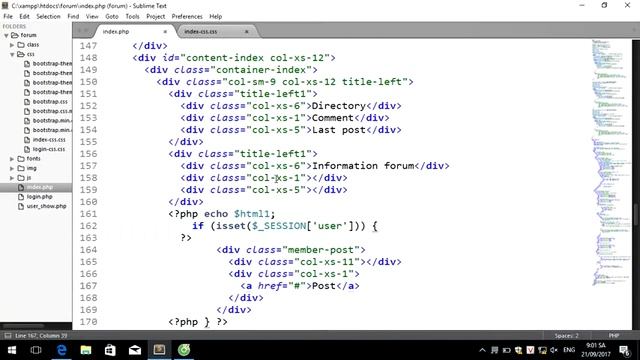
Task: Open user_show.php file icon in sidebar
Action: coord(21,206)
